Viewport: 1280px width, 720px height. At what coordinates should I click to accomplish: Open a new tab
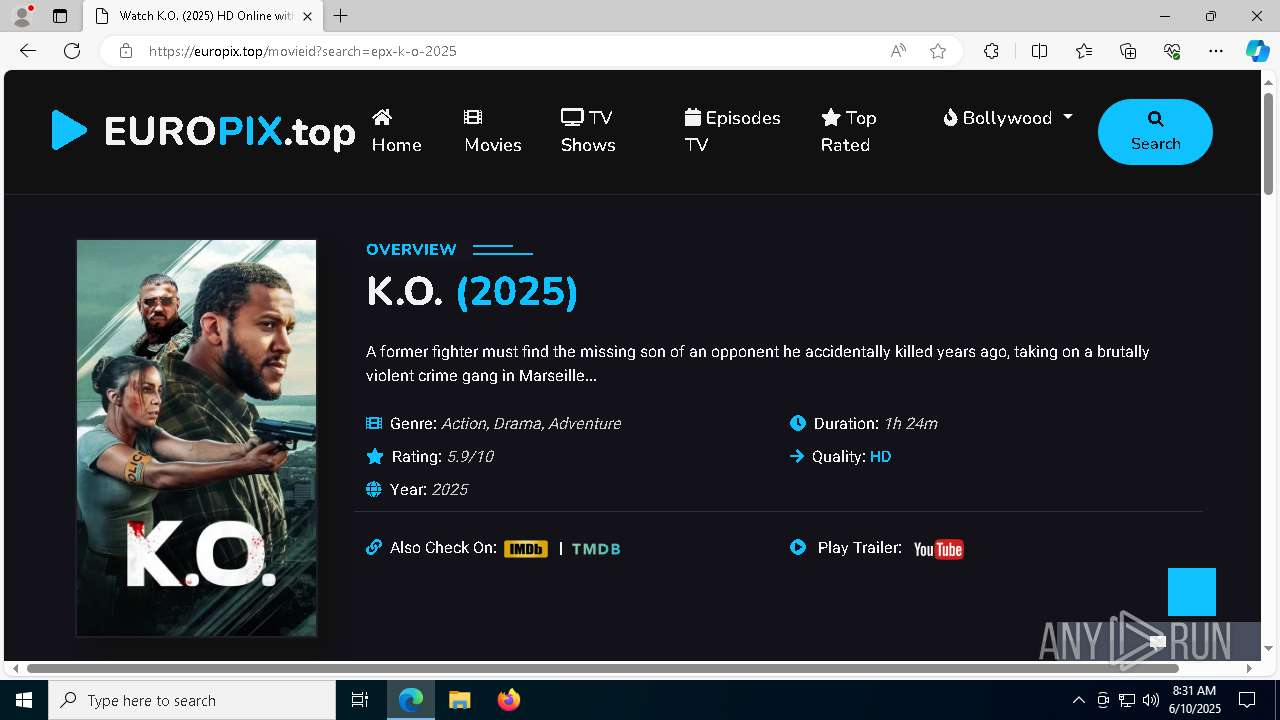(x=341, y=16)
